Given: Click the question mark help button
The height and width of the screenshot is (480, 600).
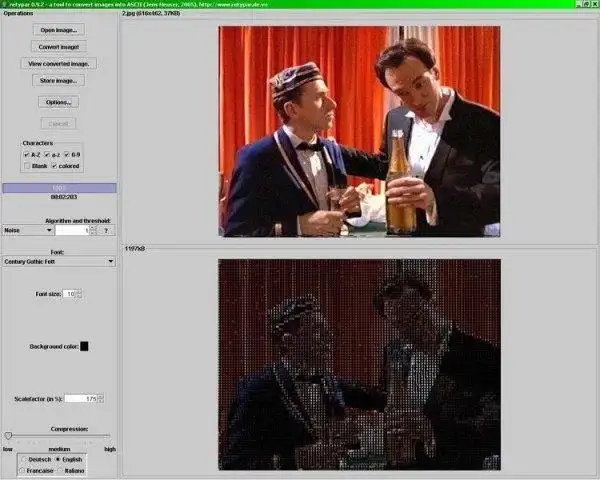Looking at the screenshot, I should coord(106,230).
